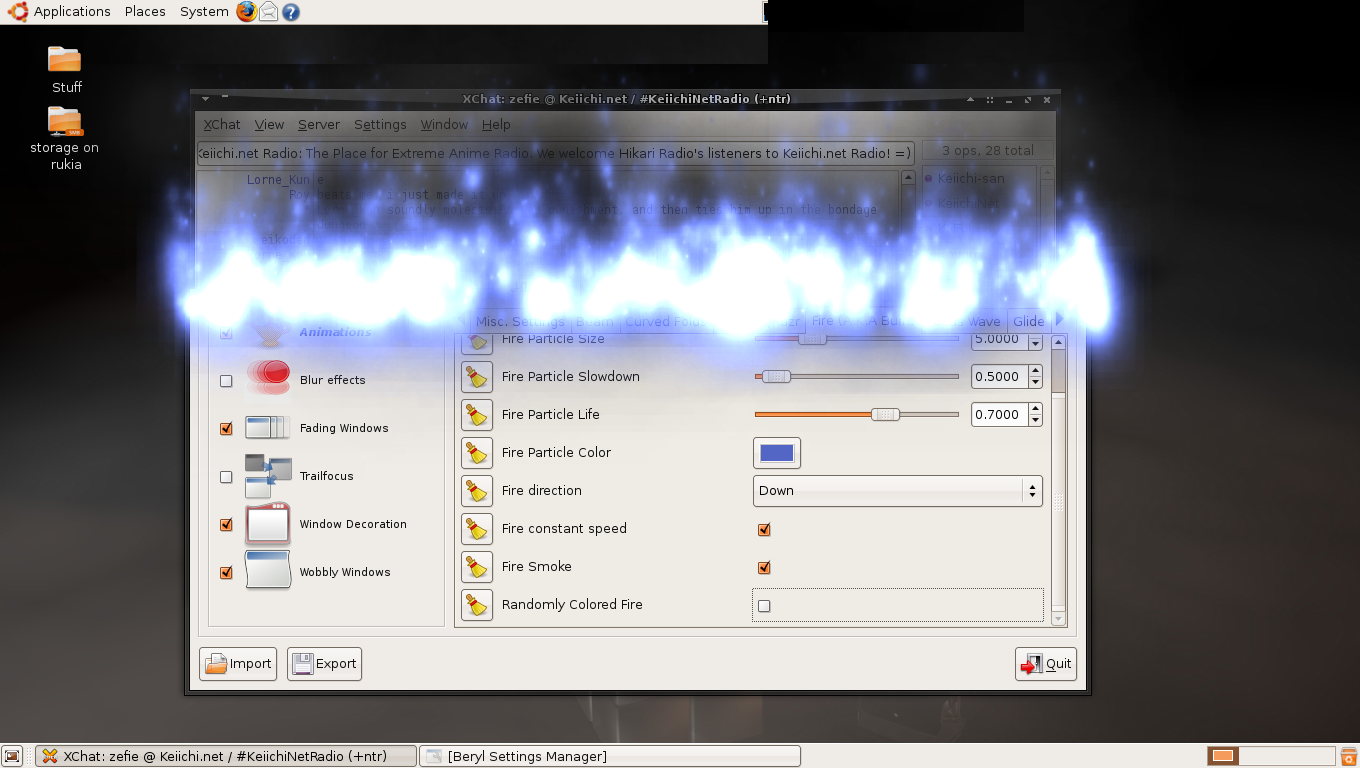This screenshot has width=1360, height=768.
Task: Launch Firefox from the top panel
Action: pos(246,12)
